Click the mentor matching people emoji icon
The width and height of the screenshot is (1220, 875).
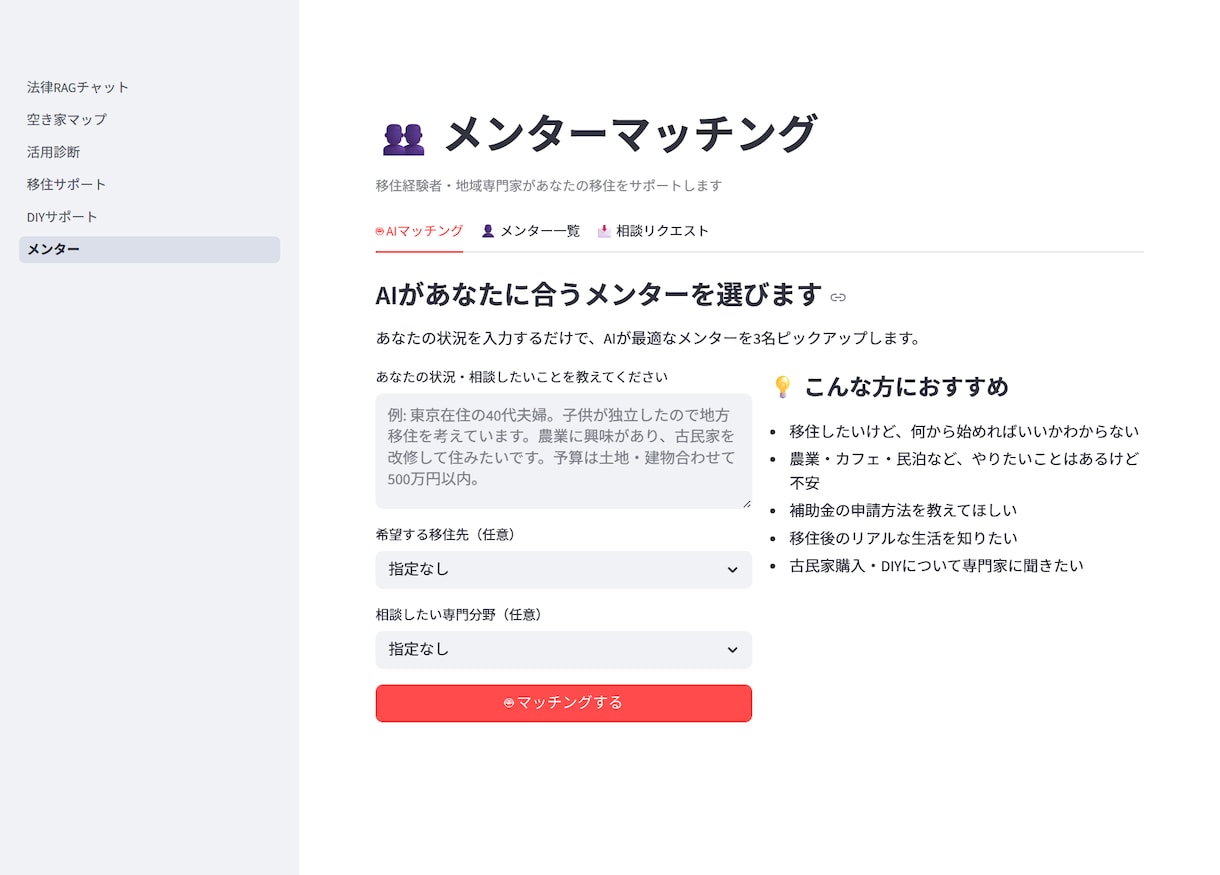404,138
